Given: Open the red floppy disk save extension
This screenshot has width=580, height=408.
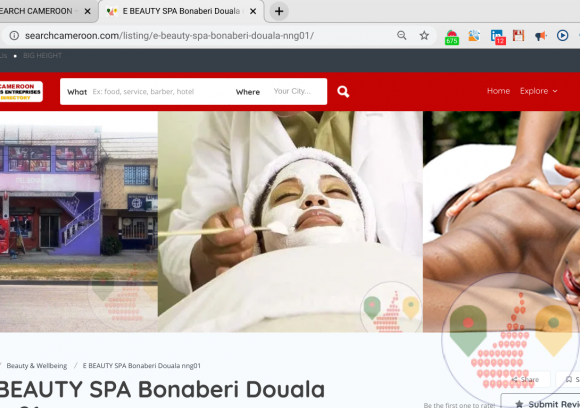Looking at the screenshot, I should pos(519,36).
